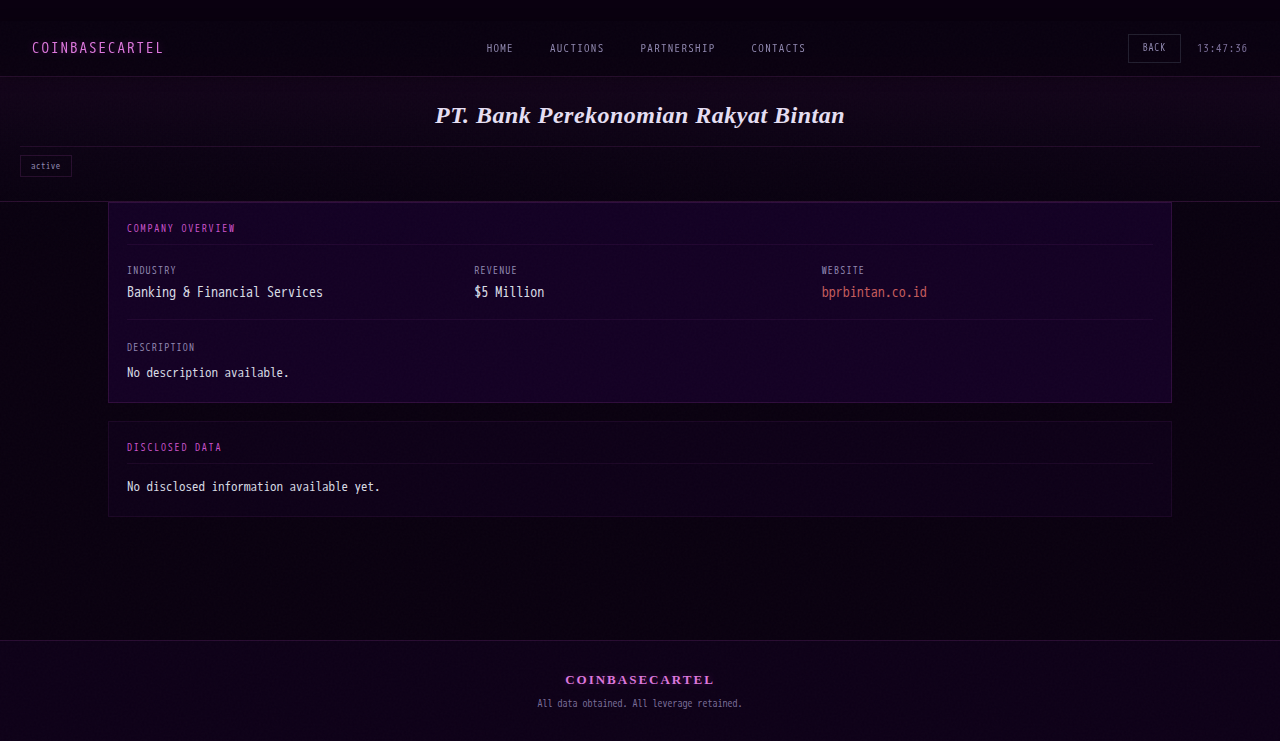Open the Auctions menu item
The image size is (1280, 741).
point(577,48)
